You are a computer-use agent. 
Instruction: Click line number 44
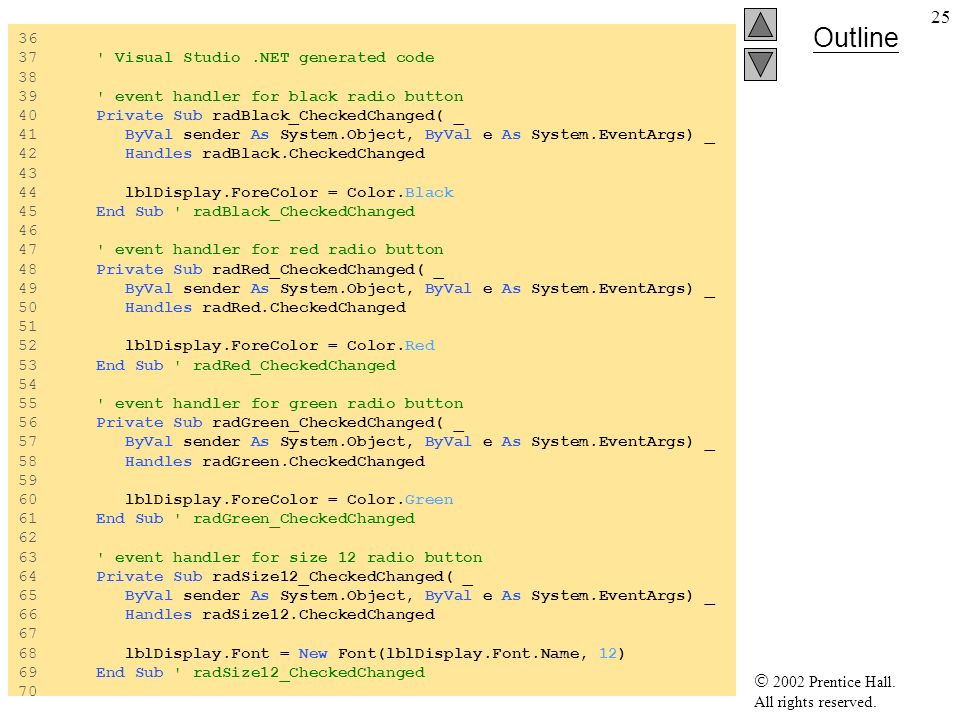coord(28,192)
